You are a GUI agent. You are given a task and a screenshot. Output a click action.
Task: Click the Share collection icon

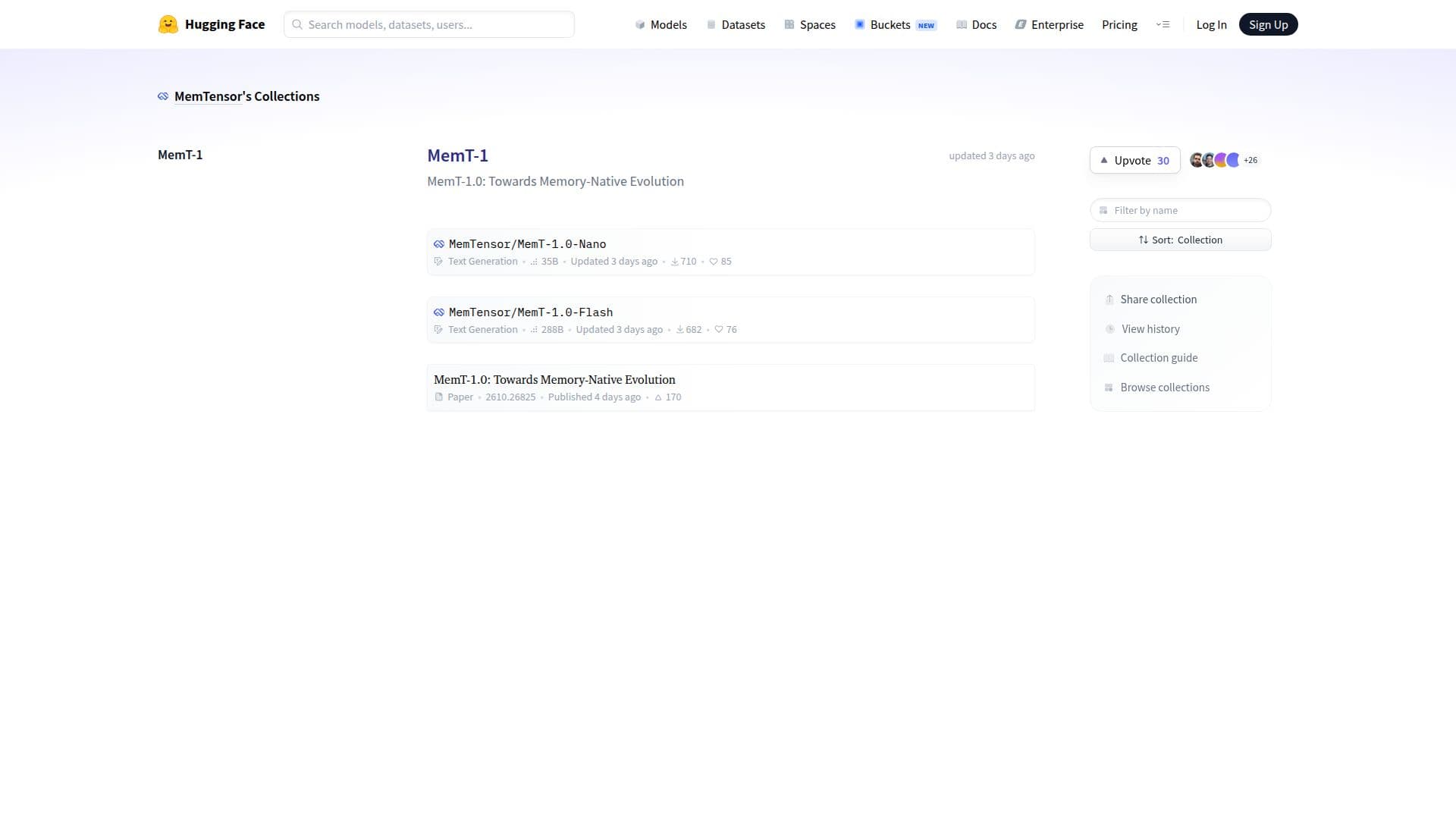1109,300
